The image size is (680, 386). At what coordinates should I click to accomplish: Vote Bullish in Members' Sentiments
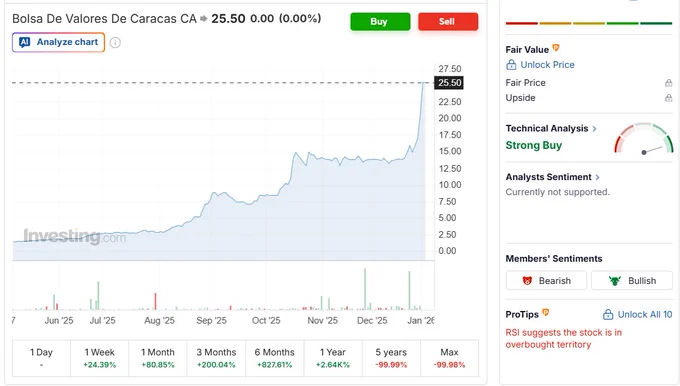(x=632, y=281)
